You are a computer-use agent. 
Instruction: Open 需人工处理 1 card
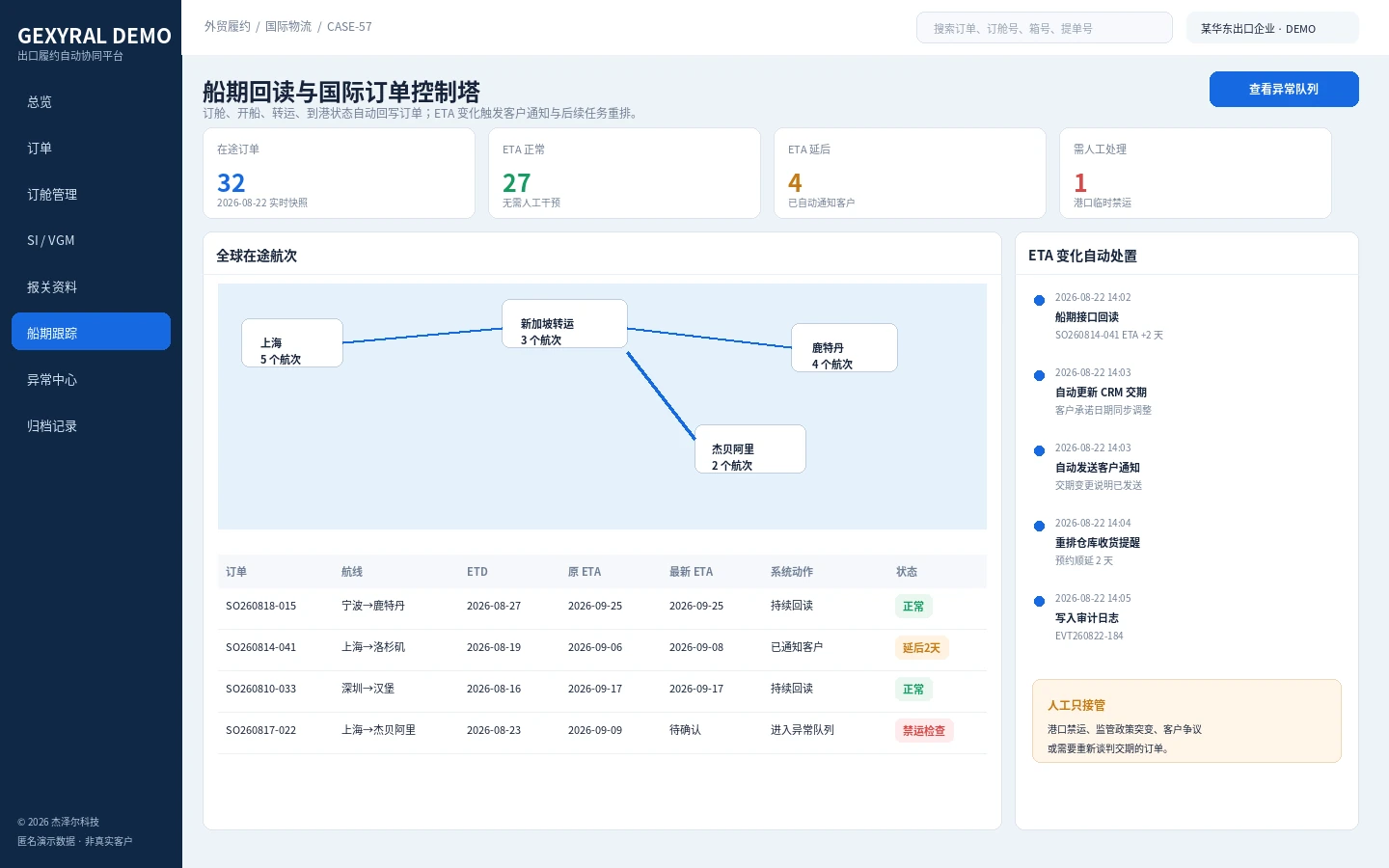[x=1195, y=174]
